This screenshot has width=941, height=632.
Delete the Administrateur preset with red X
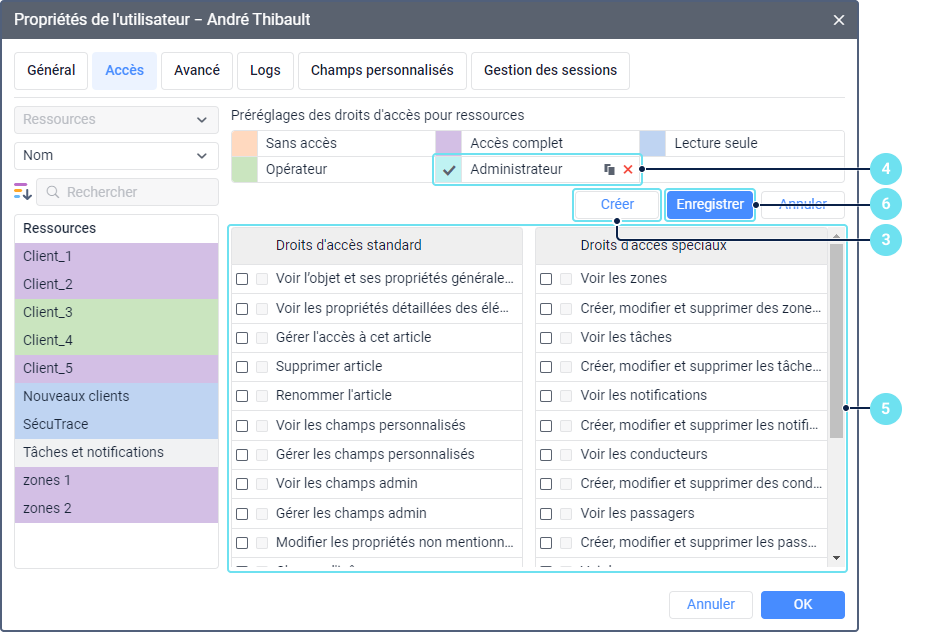point(628,170)
